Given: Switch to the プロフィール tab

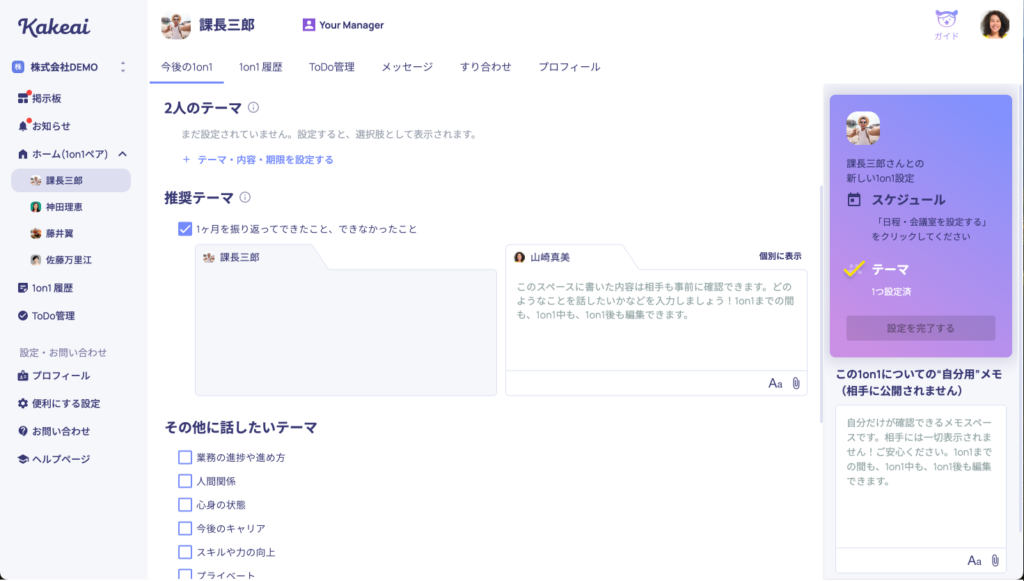Looking at the screenshot, I should (x=569, y=67).
